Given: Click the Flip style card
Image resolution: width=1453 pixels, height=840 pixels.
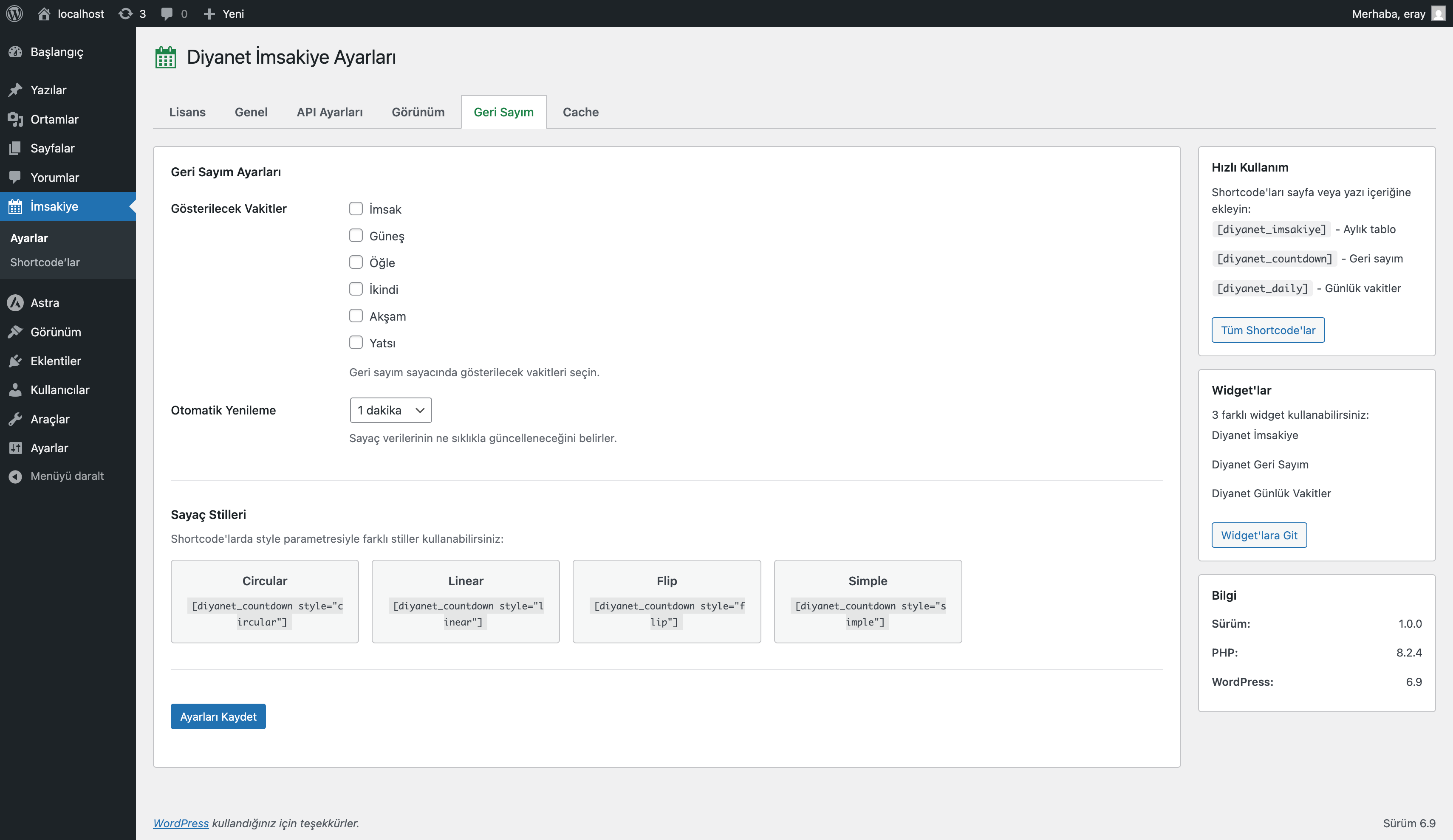Looking at the screenshot, I should point(667,601).
